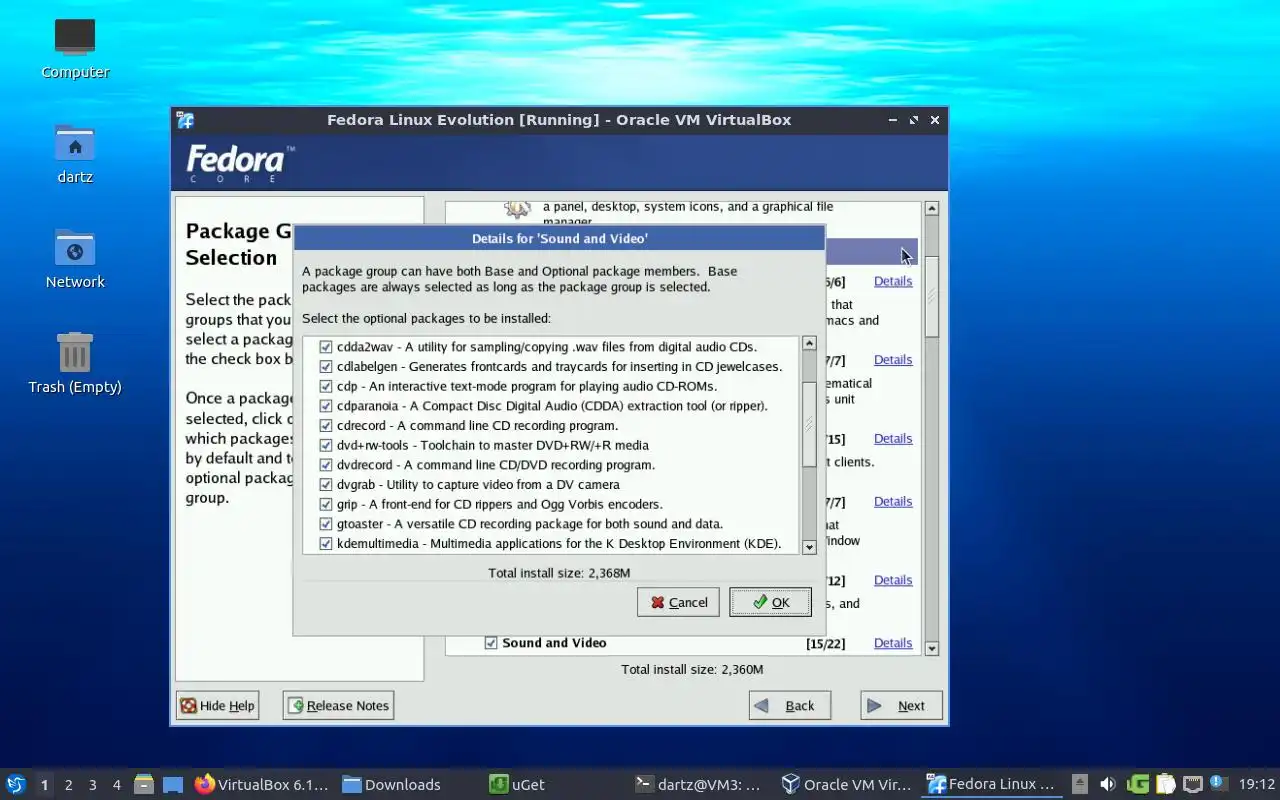Open the clipboard manager tray icon
Image resolution: width=1280 pixels, height=800 pixels.
pos(1166,784)
